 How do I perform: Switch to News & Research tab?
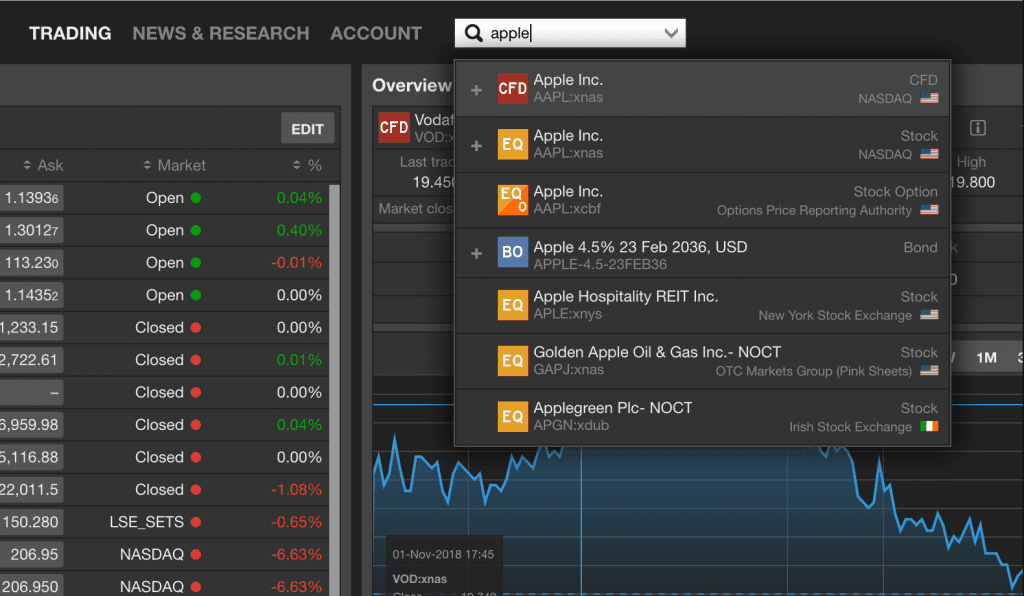221,34
